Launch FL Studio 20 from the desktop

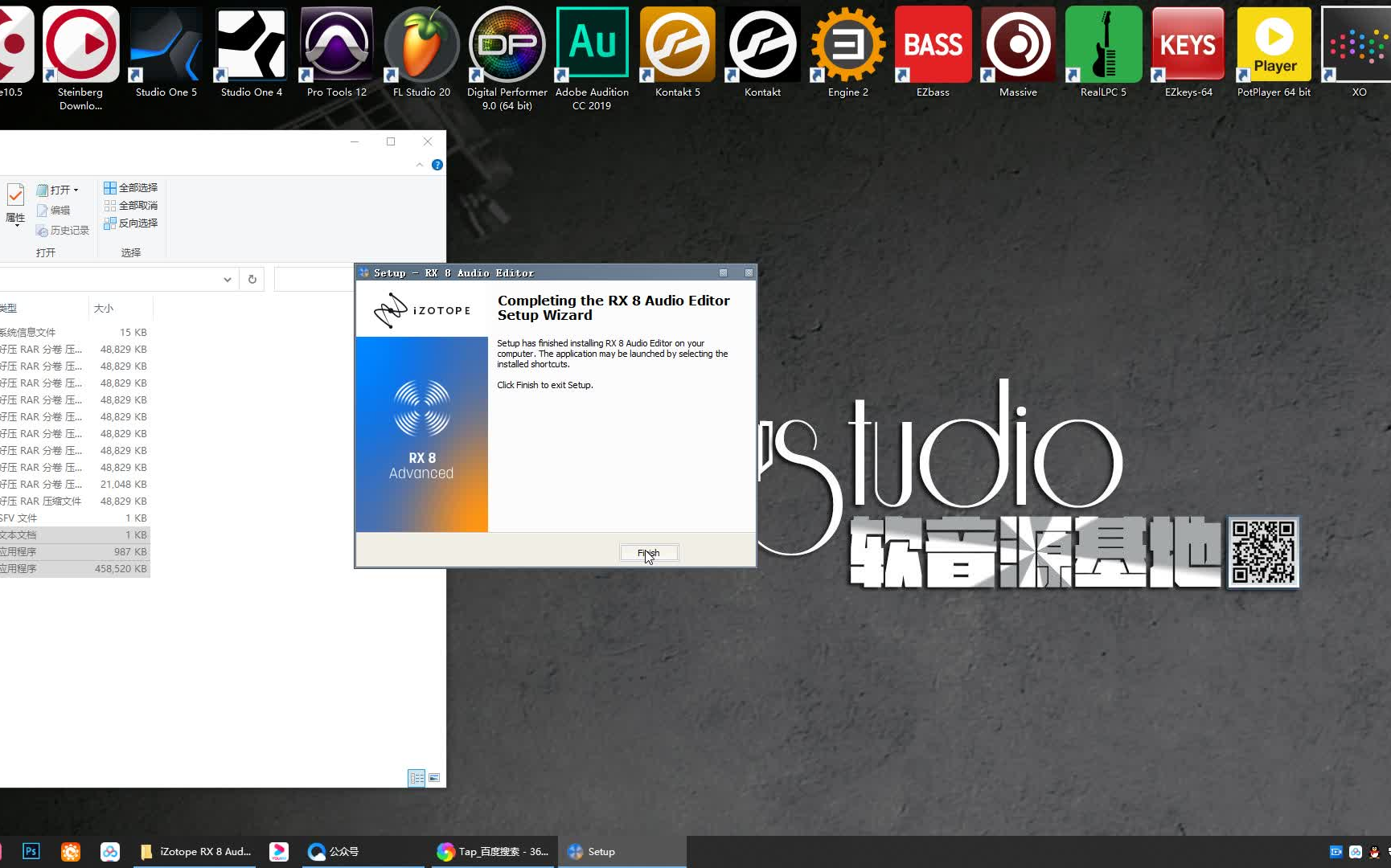coord(421,44)
